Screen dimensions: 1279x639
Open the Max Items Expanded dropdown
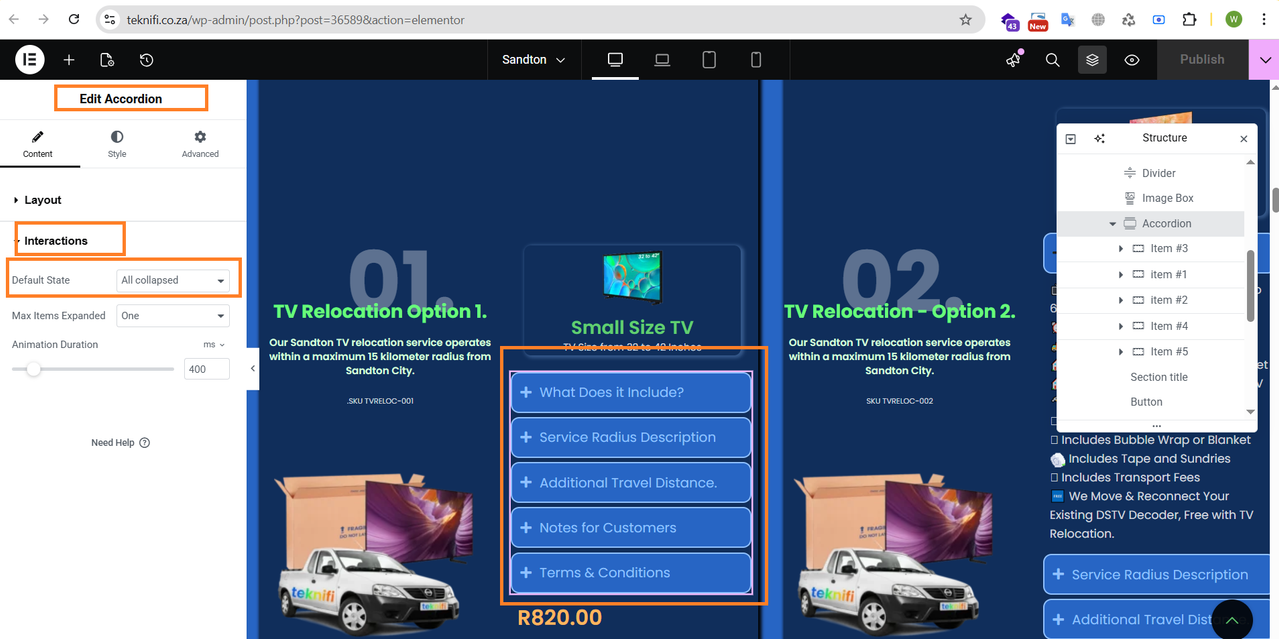click(173, 316)
